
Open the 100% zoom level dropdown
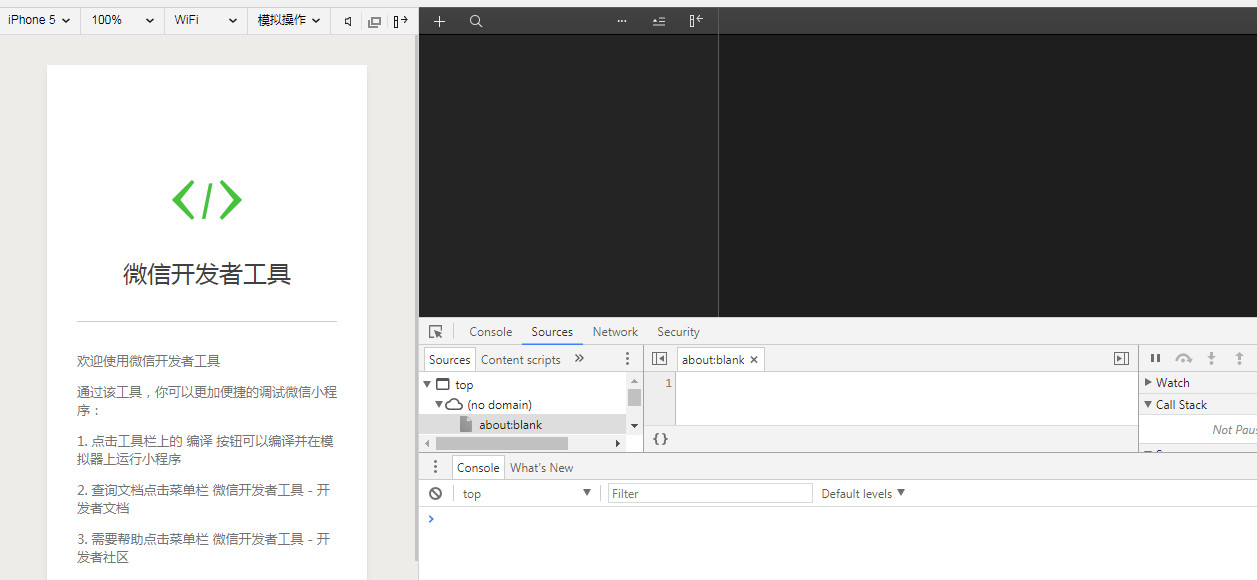coord(122,20)
